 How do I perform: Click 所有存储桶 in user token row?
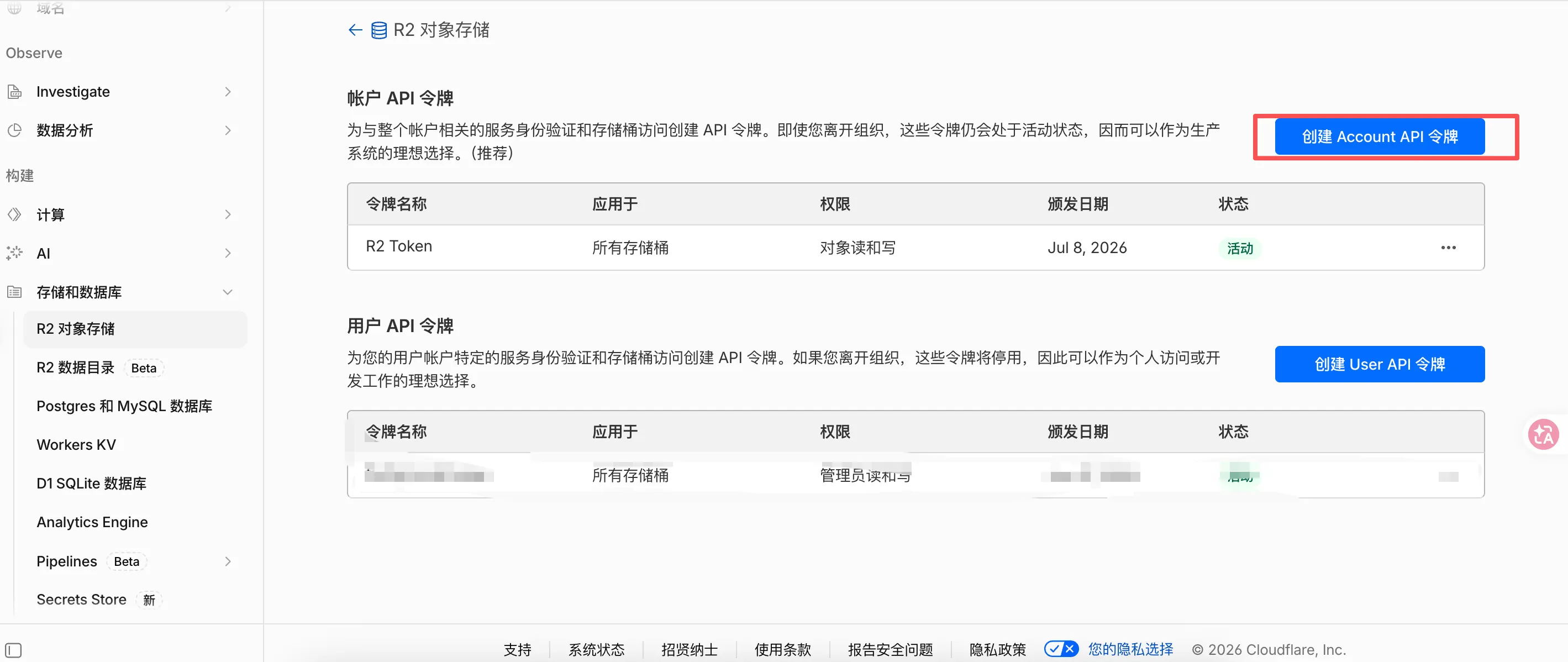point(630,475)
